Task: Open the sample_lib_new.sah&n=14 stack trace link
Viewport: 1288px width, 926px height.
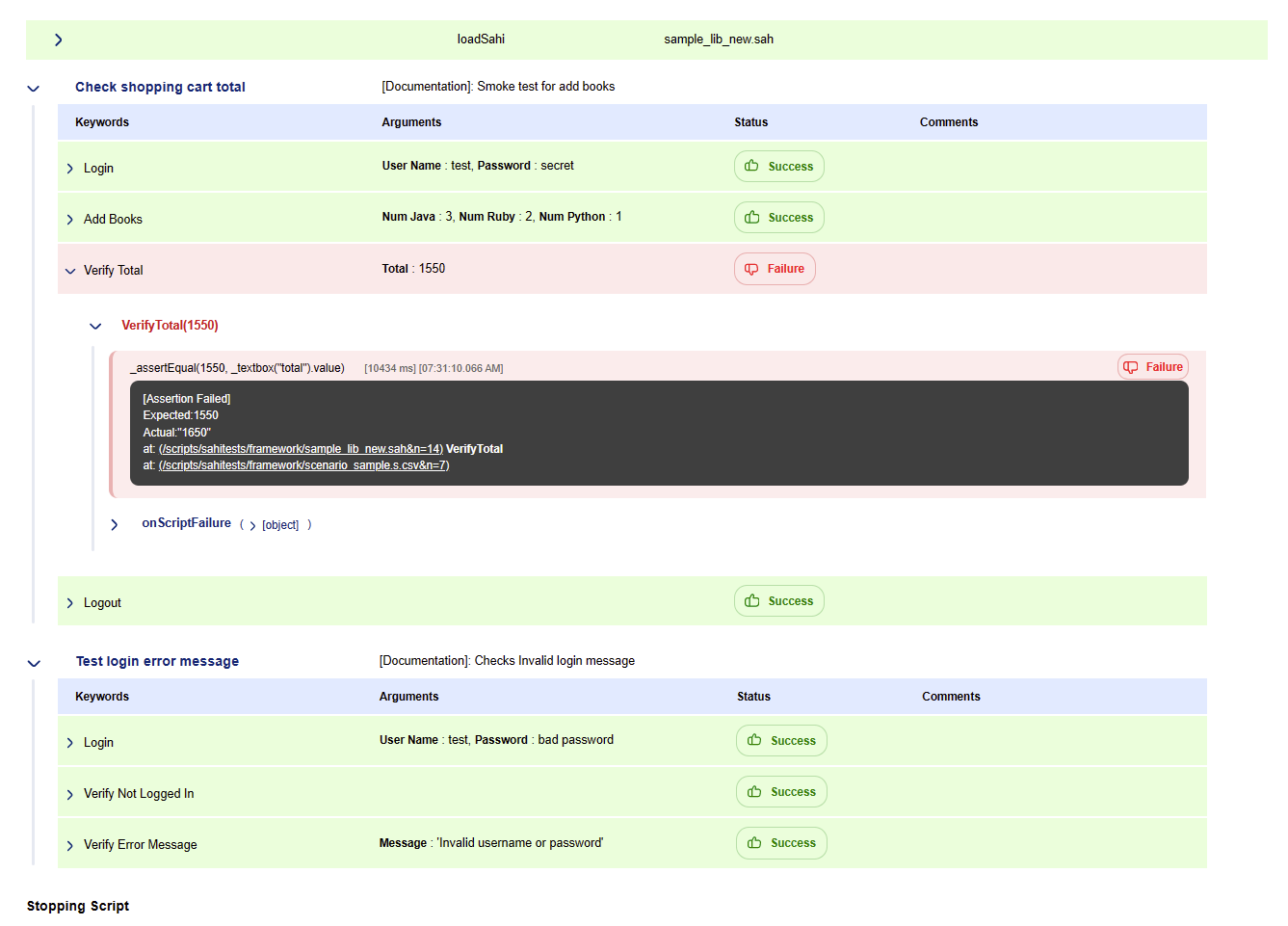Action: click(x=301, y=449)
